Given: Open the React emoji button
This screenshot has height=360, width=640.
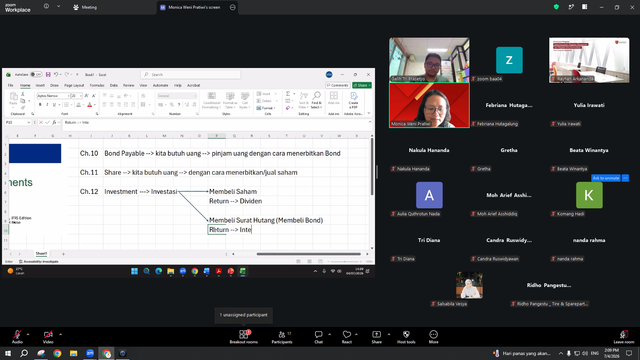Looking at the screenshot, I should [347, 337].
